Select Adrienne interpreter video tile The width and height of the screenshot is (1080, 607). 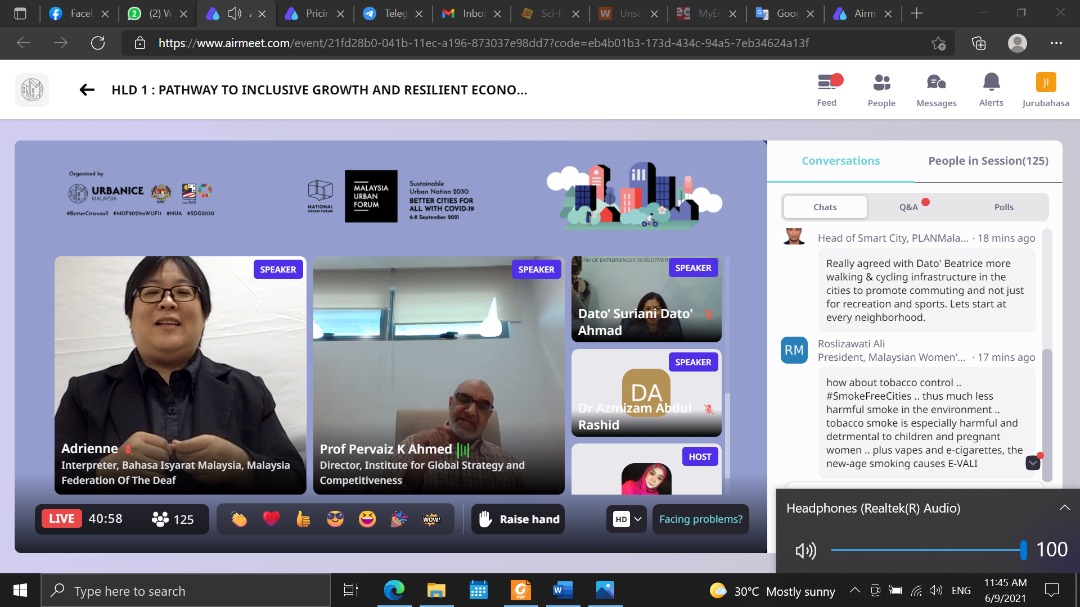click(x=180, y=375)
